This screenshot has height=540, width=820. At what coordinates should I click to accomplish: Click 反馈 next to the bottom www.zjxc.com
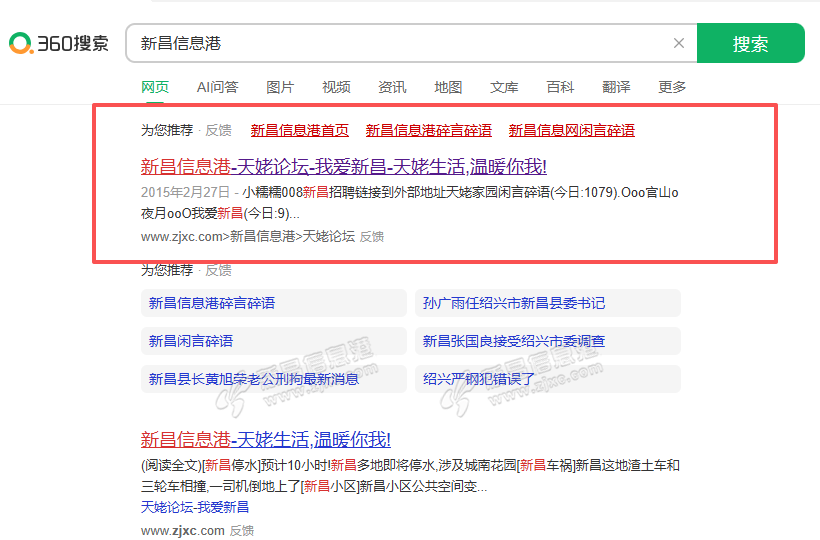(242, 531)
